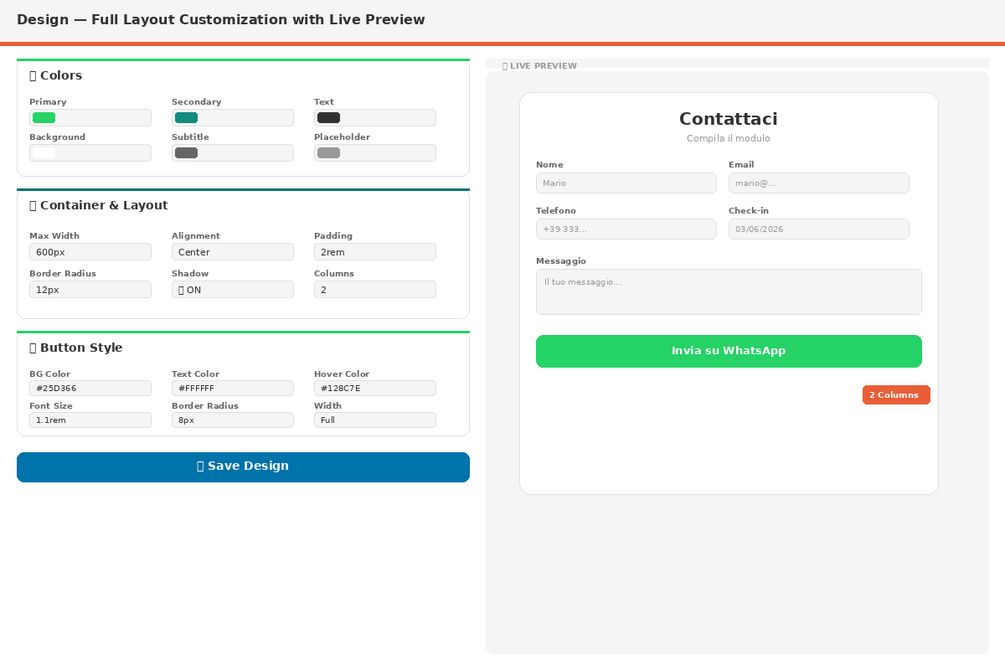The width and height of the screenshot is (1005, 670).
Task: Click the BG Color #25D366 field
Action: [x=90, y=388]
